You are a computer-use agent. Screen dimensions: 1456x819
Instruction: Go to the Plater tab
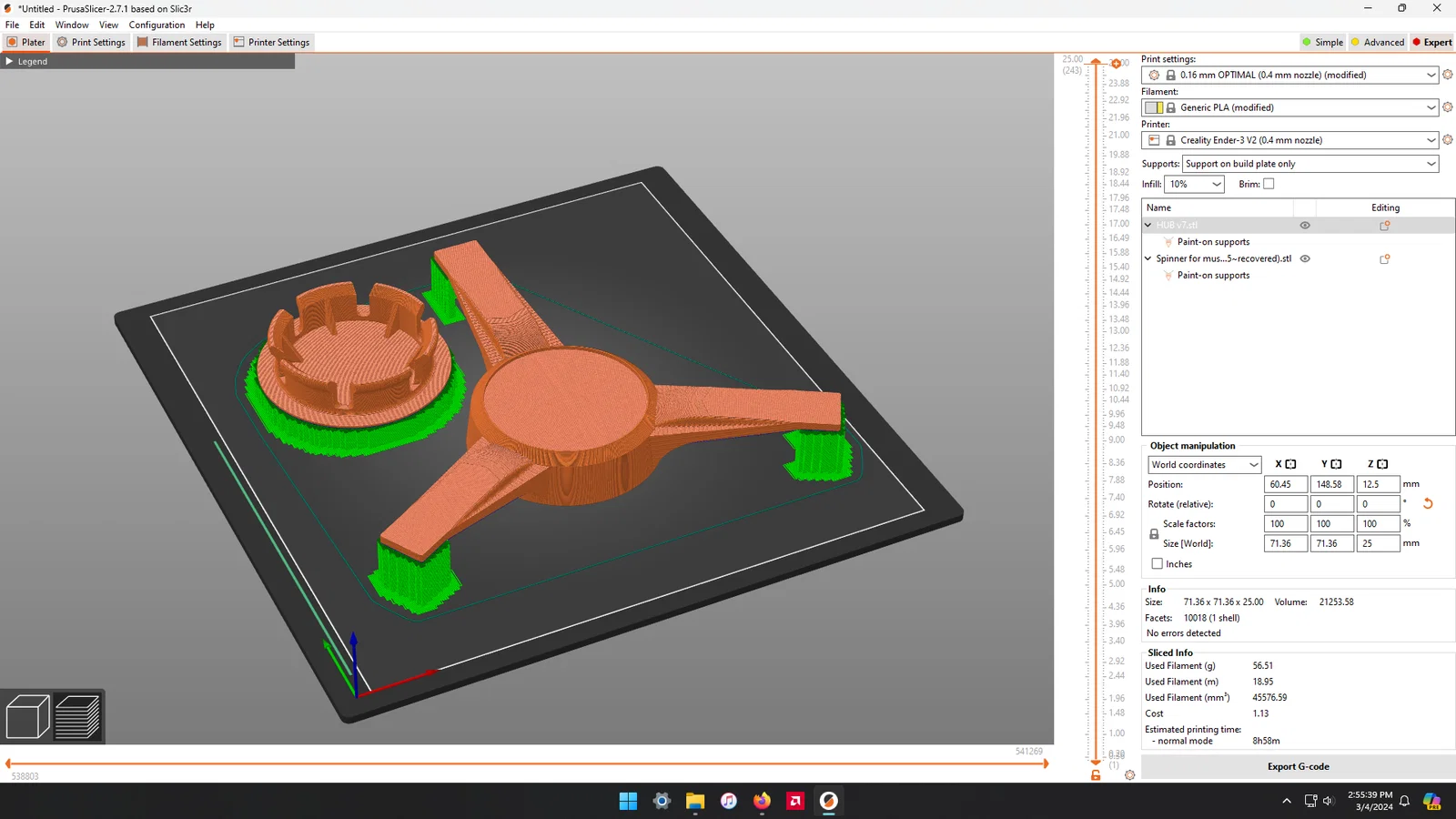point(25,42)
